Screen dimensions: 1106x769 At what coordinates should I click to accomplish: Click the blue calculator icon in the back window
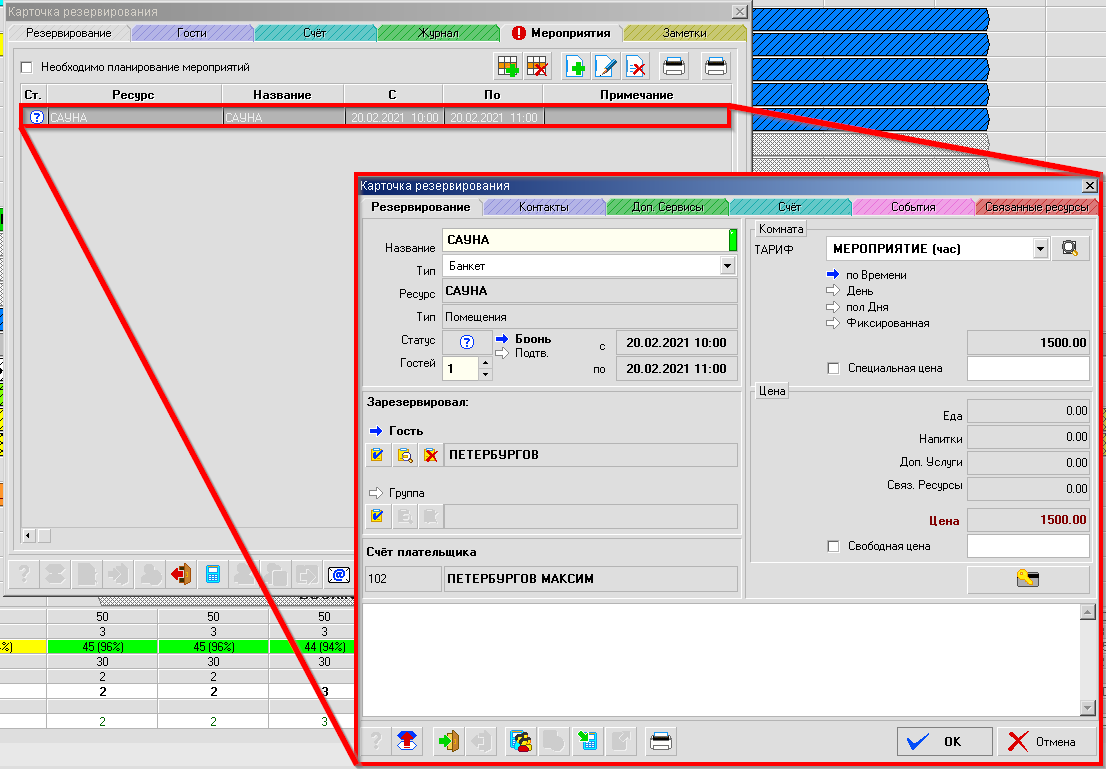[212, 574]
